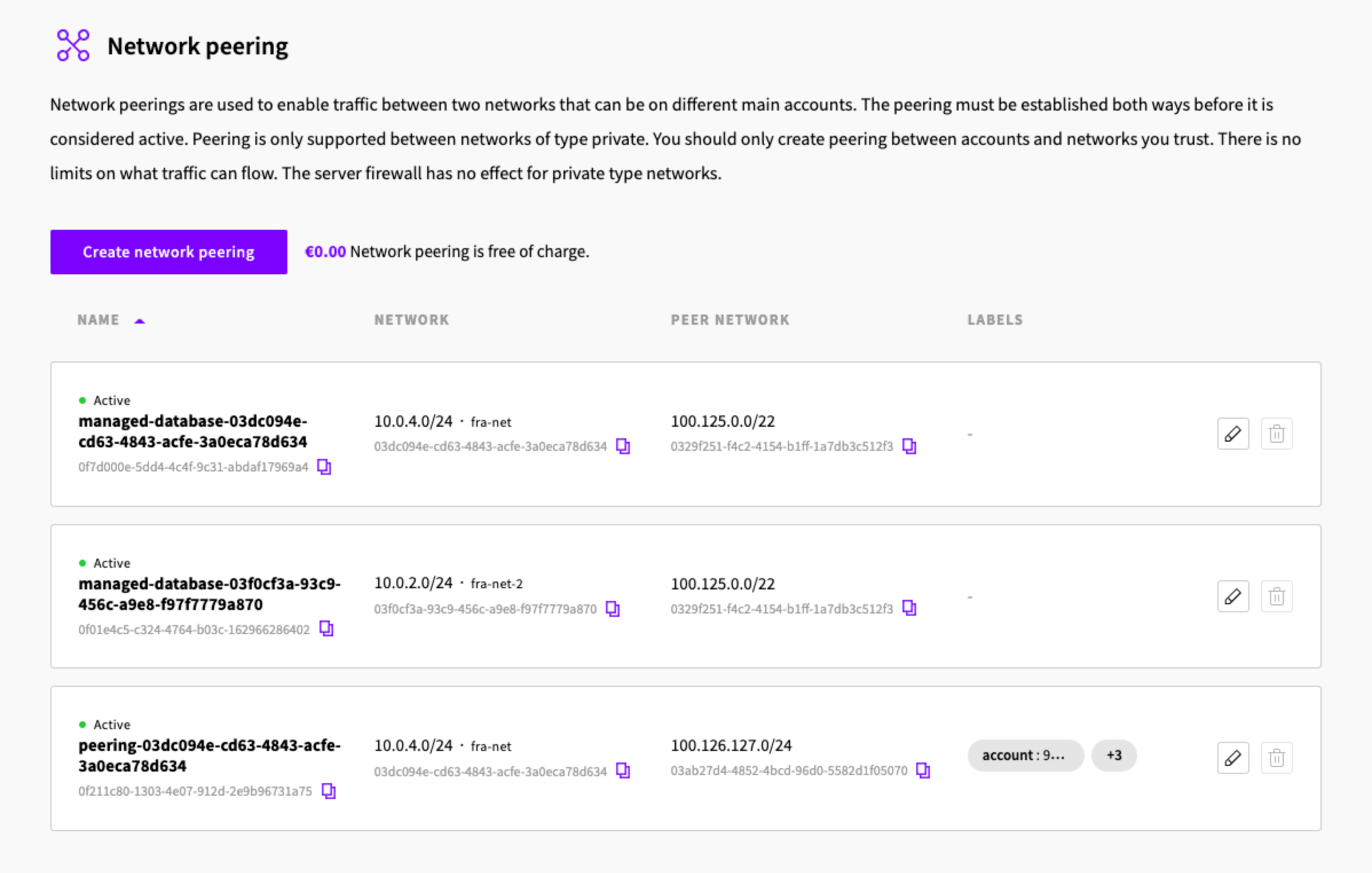Open peering-03dc094e-cd63 peering name

click(209, 756)
